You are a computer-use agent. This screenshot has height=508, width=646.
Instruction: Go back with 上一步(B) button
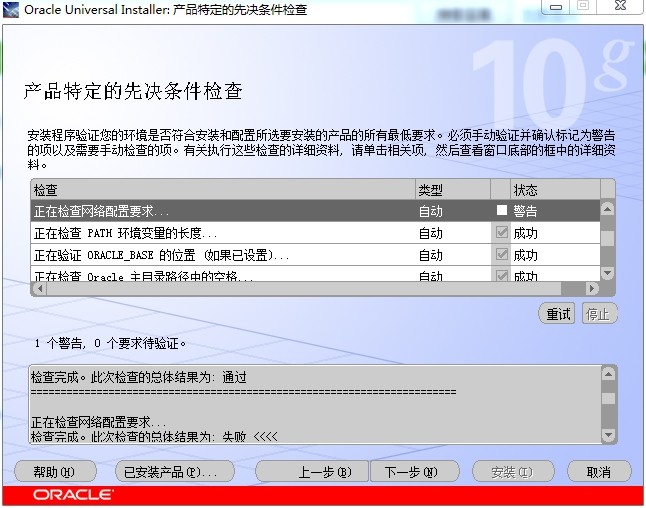(x=312, y=472)
